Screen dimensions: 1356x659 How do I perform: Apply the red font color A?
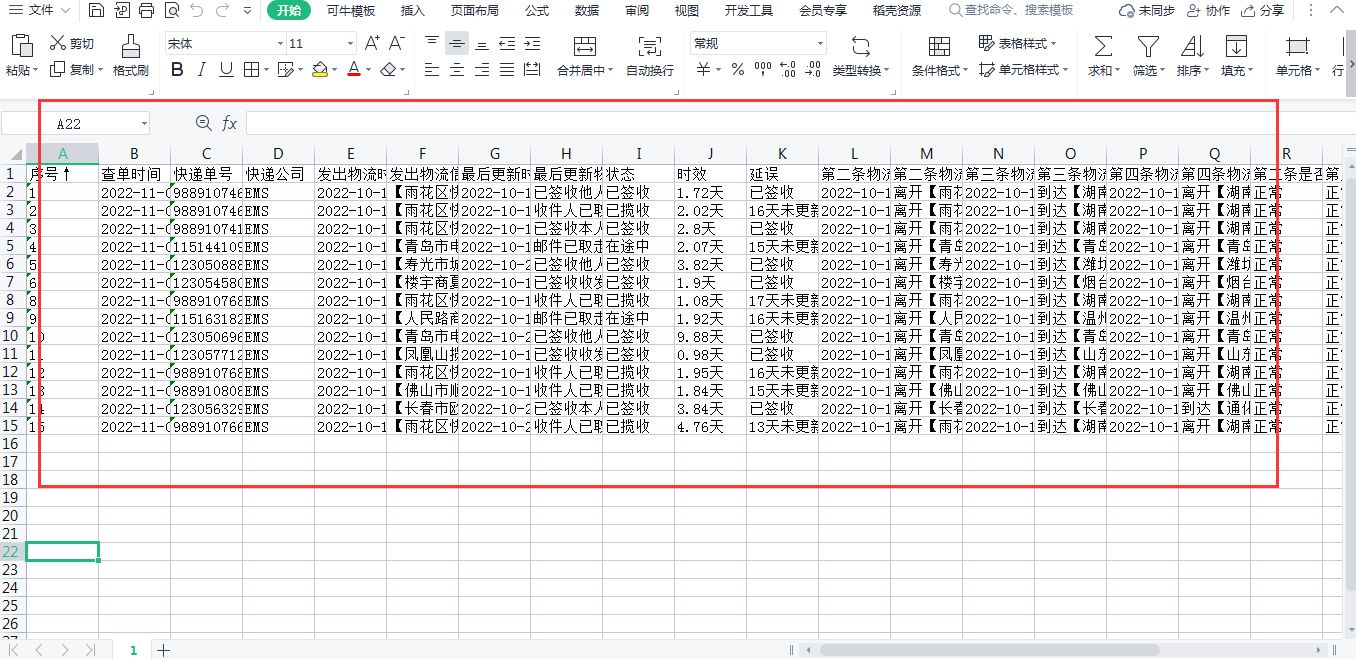(353, 70)
